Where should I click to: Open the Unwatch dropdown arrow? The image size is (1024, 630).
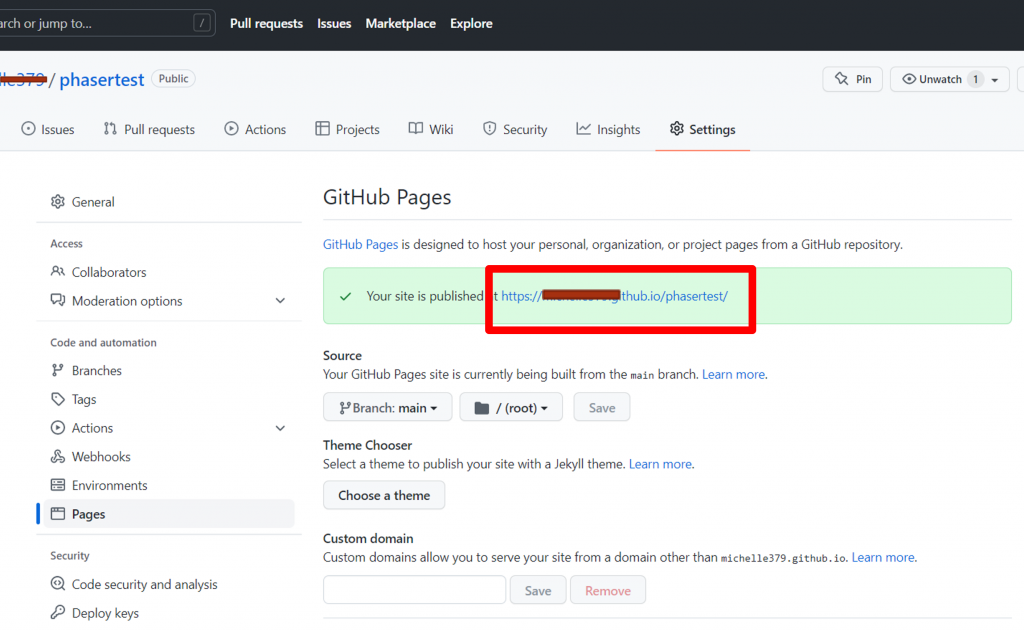[995, 80]
